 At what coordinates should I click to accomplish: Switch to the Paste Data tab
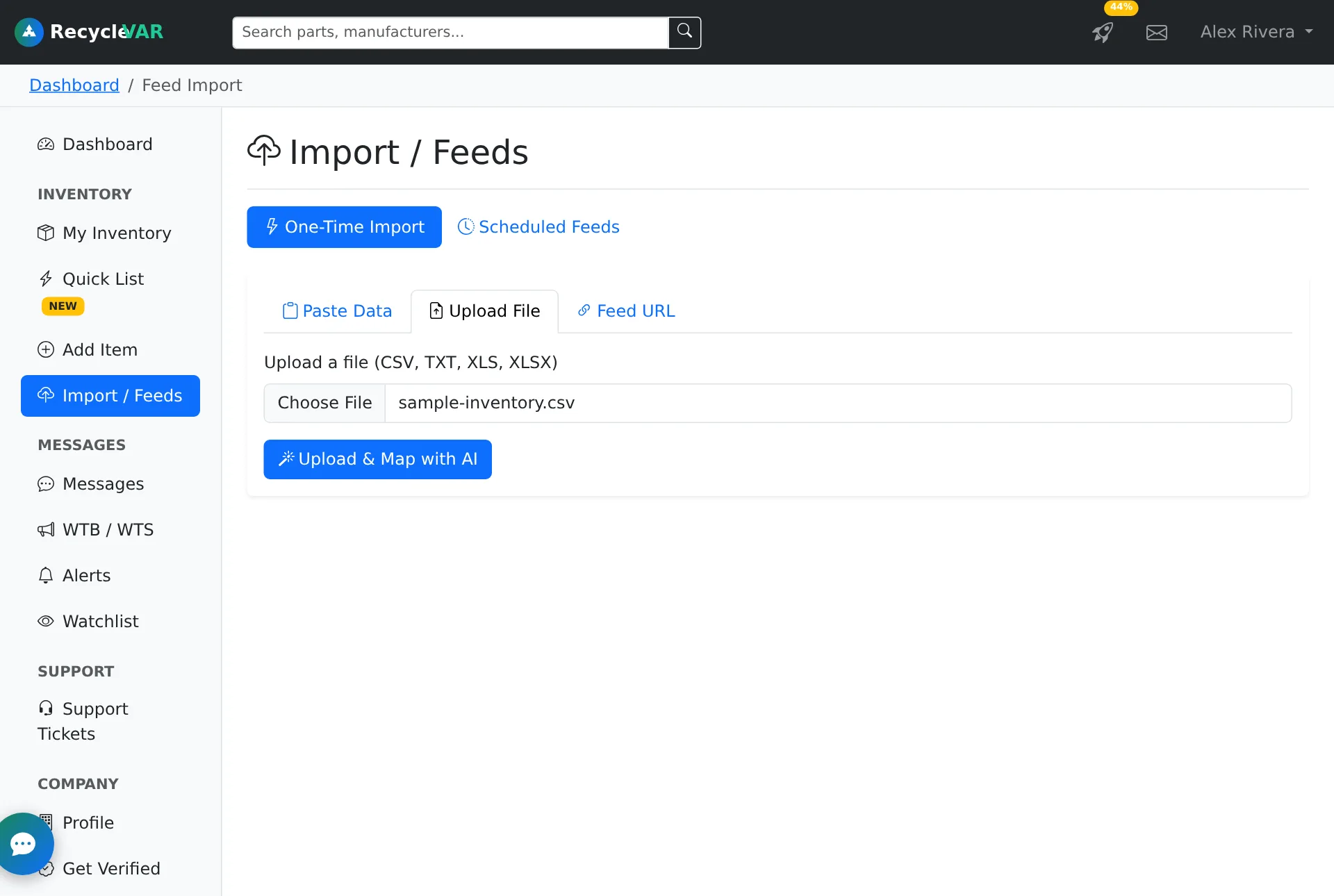pyautogui.click(x=337, y=311)
